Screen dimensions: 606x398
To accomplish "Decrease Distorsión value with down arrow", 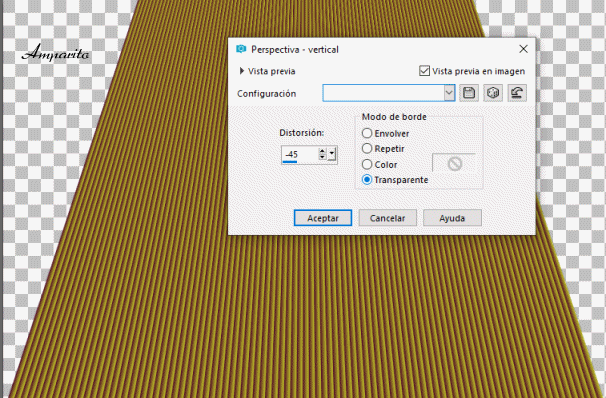I will (x=322, y=157).
